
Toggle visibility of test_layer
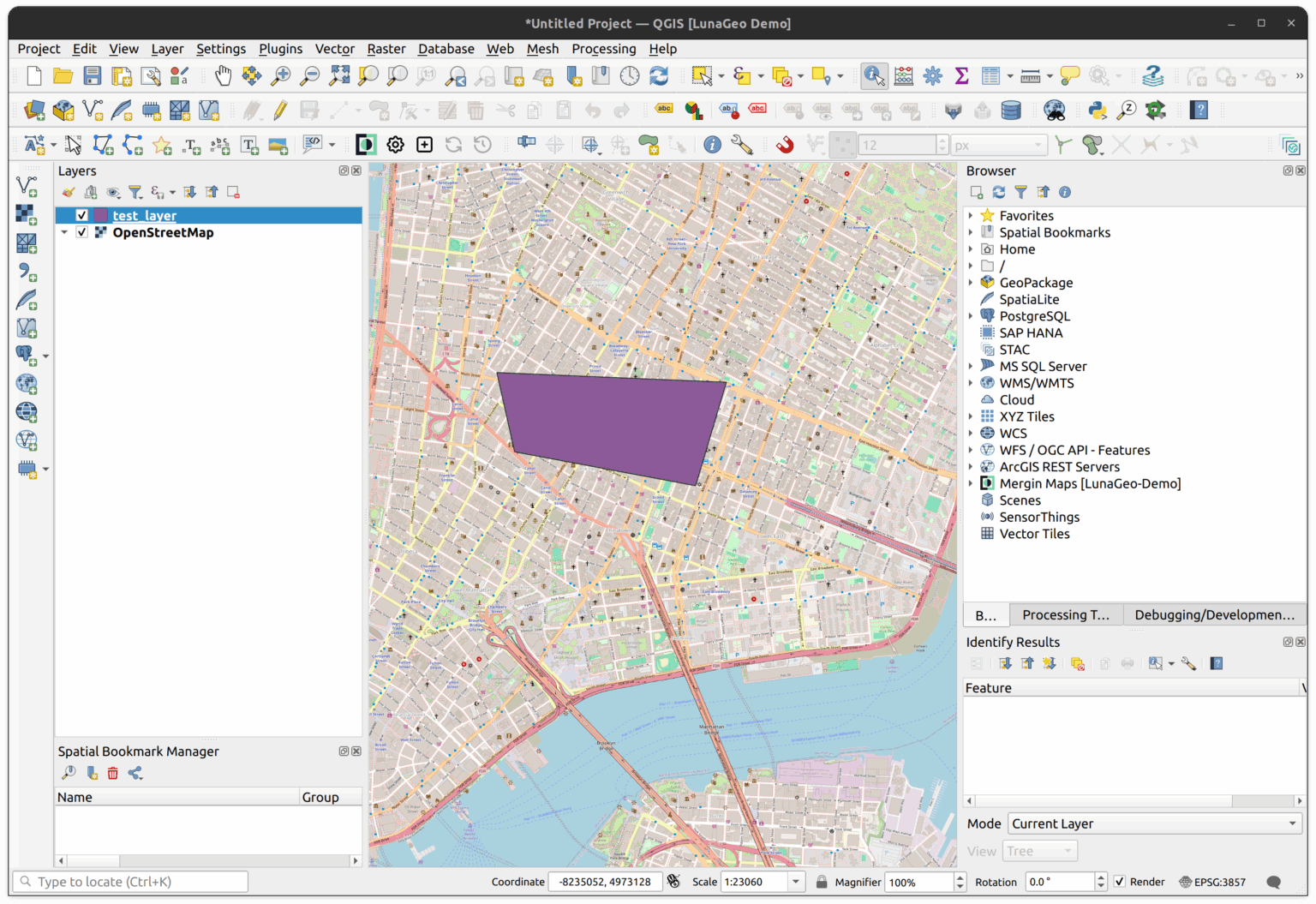coord(82,216)
